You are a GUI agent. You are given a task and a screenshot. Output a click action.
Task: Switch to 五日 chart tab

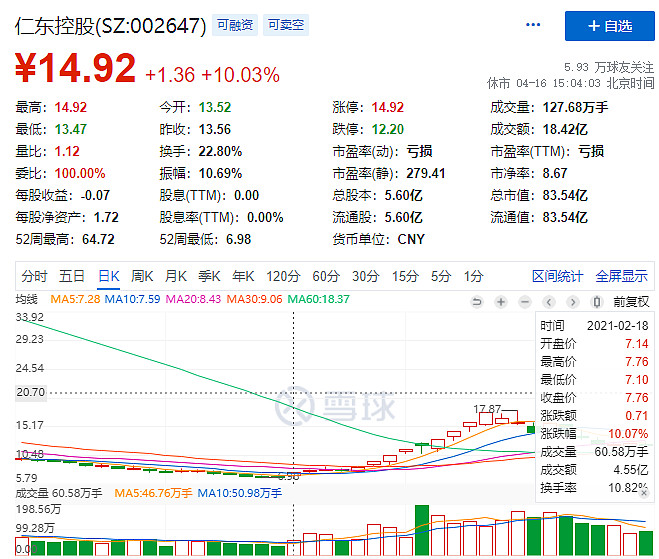[x=72, y=276]
